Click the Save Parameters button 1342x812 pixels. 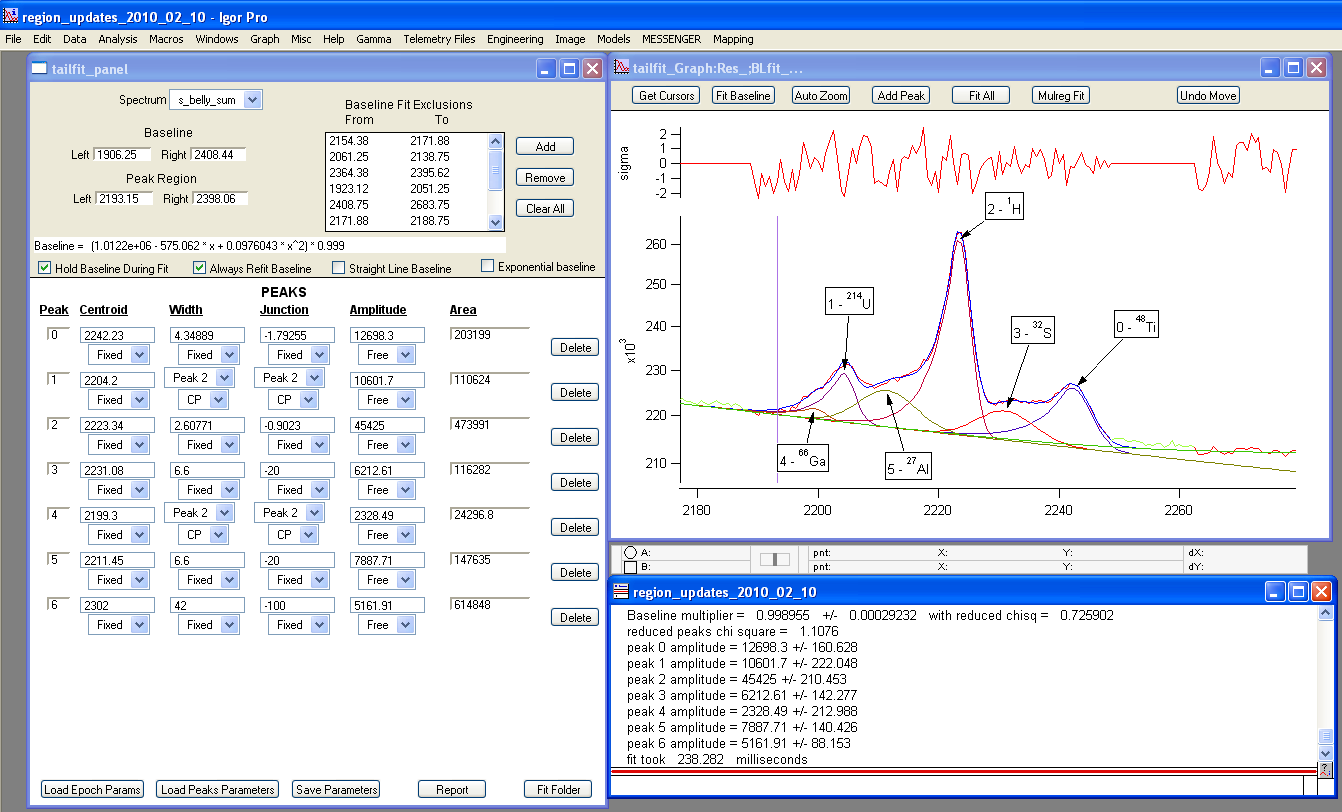[x=336, y=789]
